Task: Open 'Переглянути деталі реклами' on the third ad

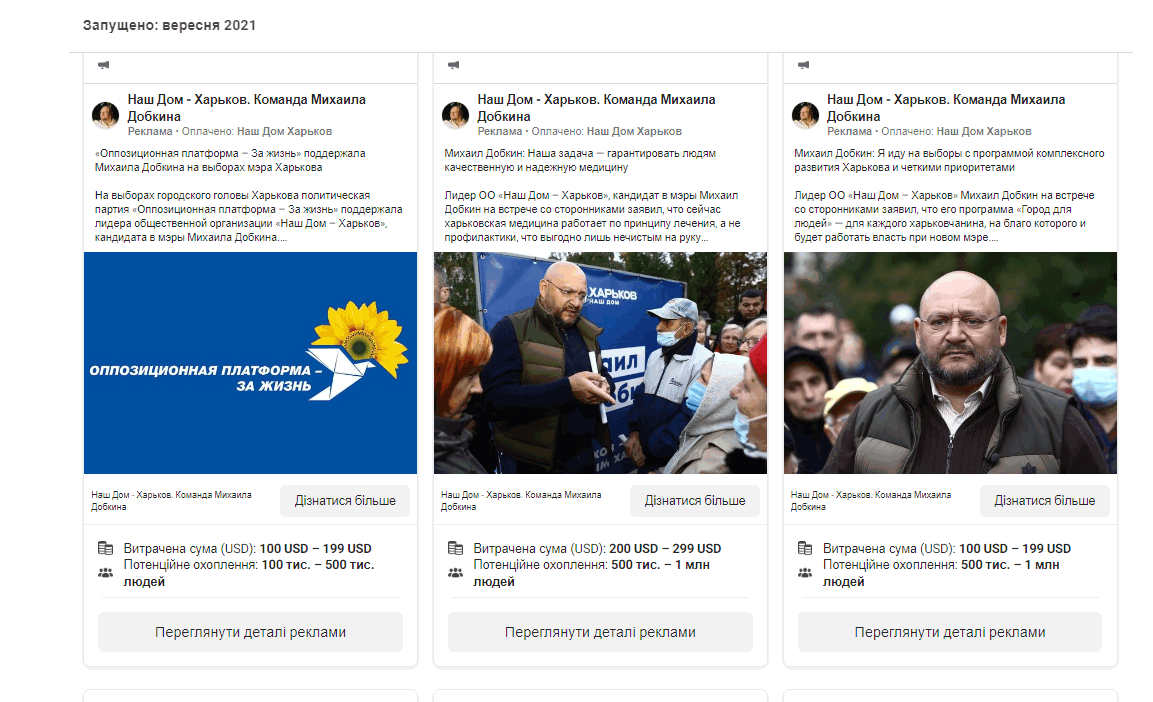Action: (x=950, y=632)
